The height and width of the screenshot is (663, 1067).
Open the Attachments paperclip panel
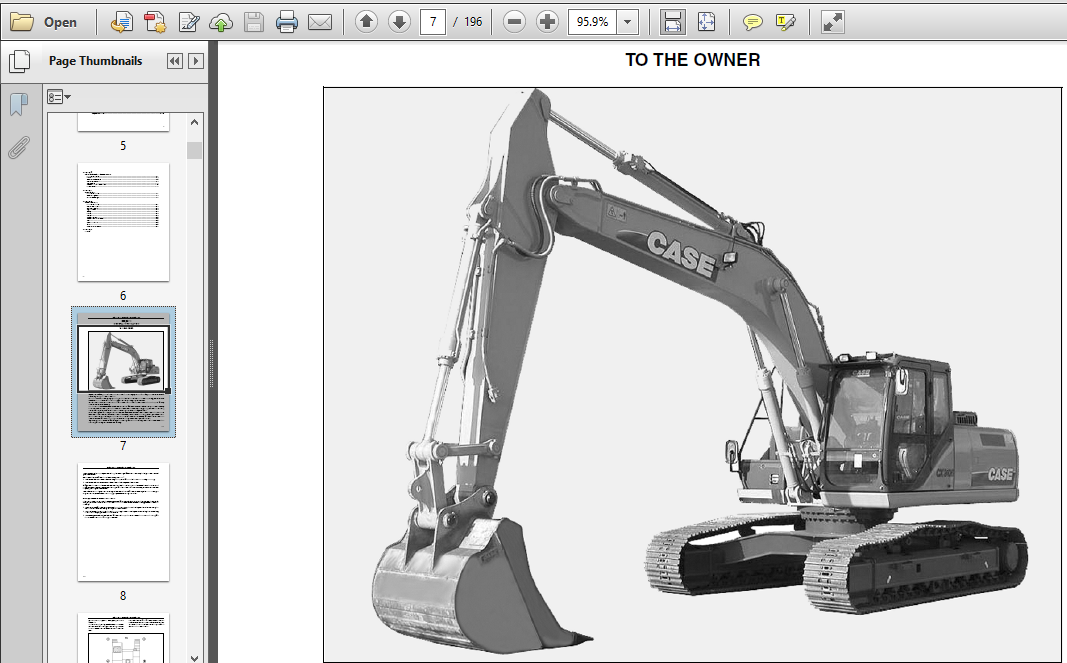19,146
